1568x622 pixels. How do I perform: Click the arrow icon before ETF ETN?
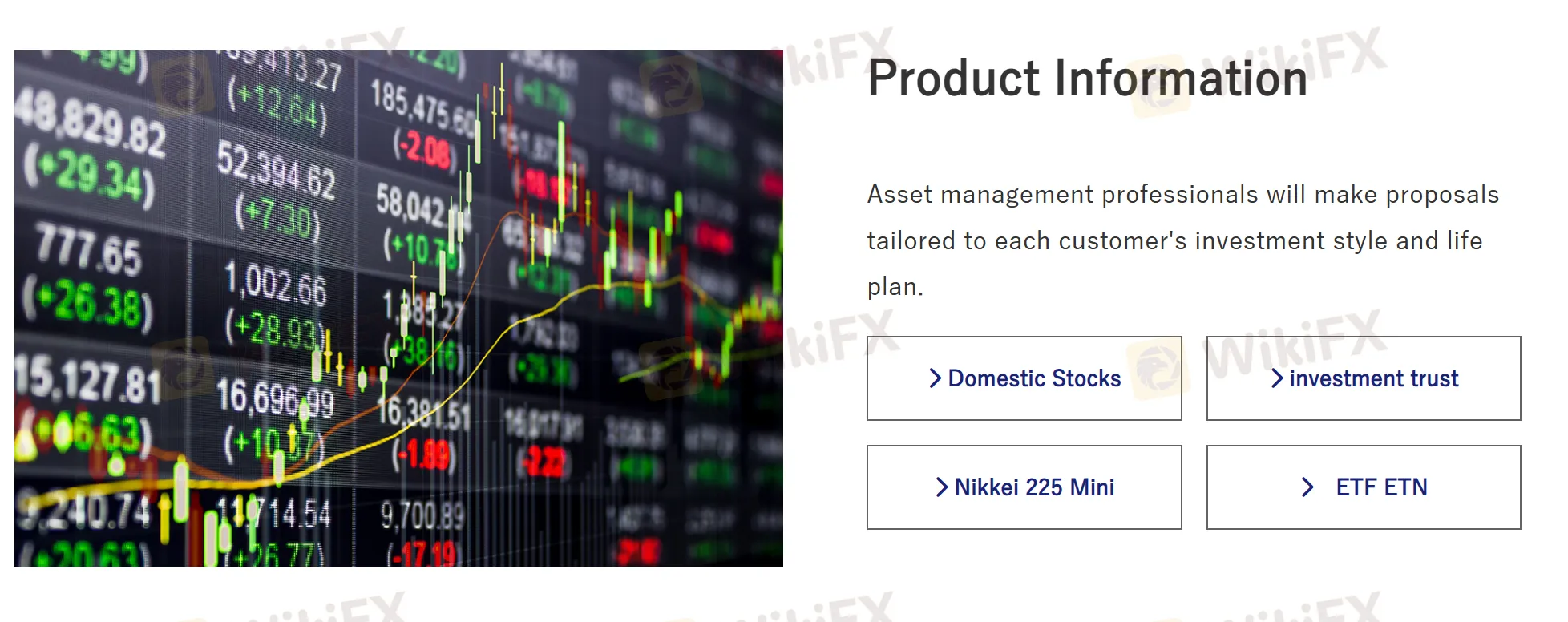pos(1307,487)
